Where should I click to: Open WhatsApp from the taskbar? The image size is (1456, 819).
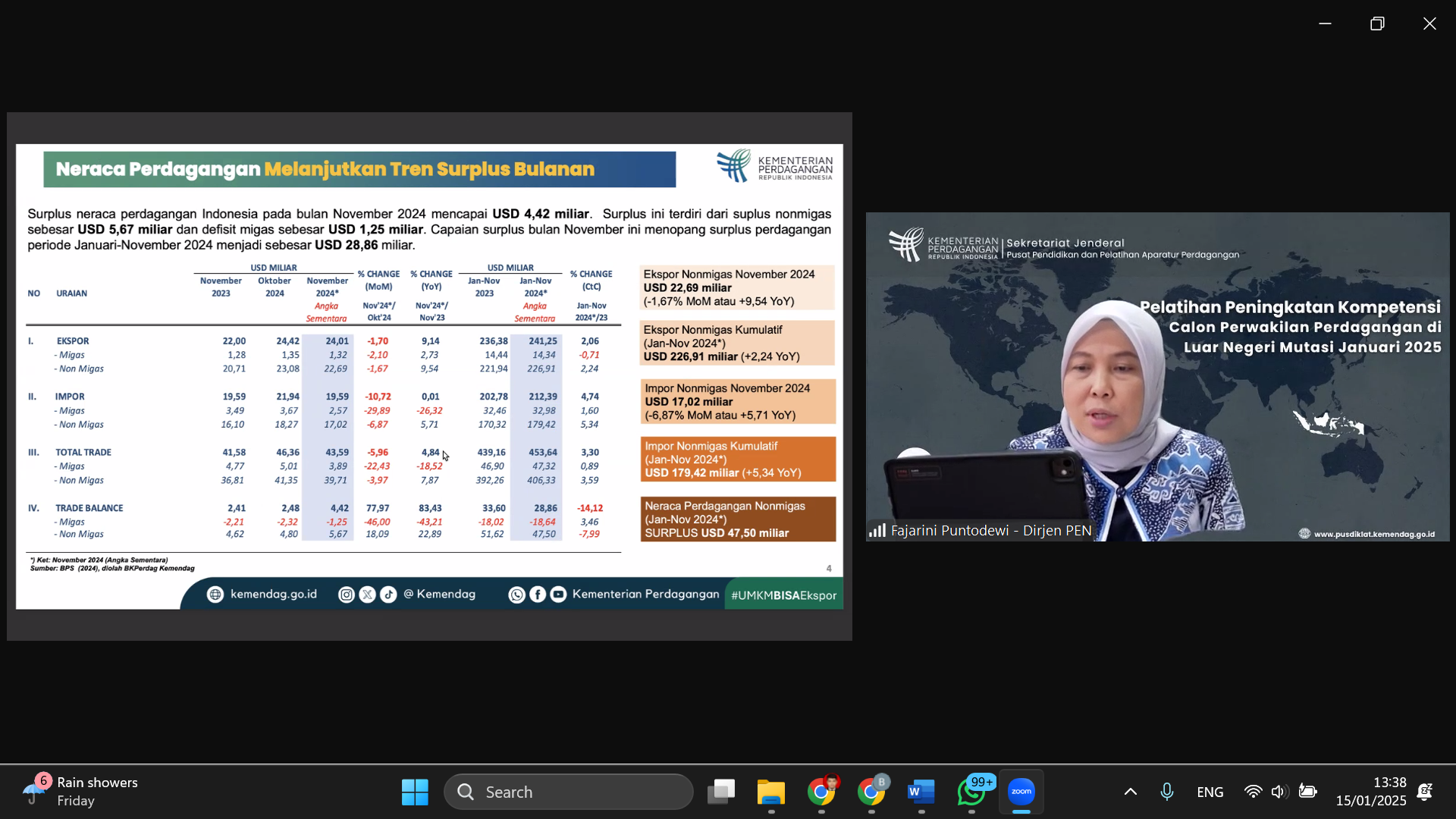point(971,792)
